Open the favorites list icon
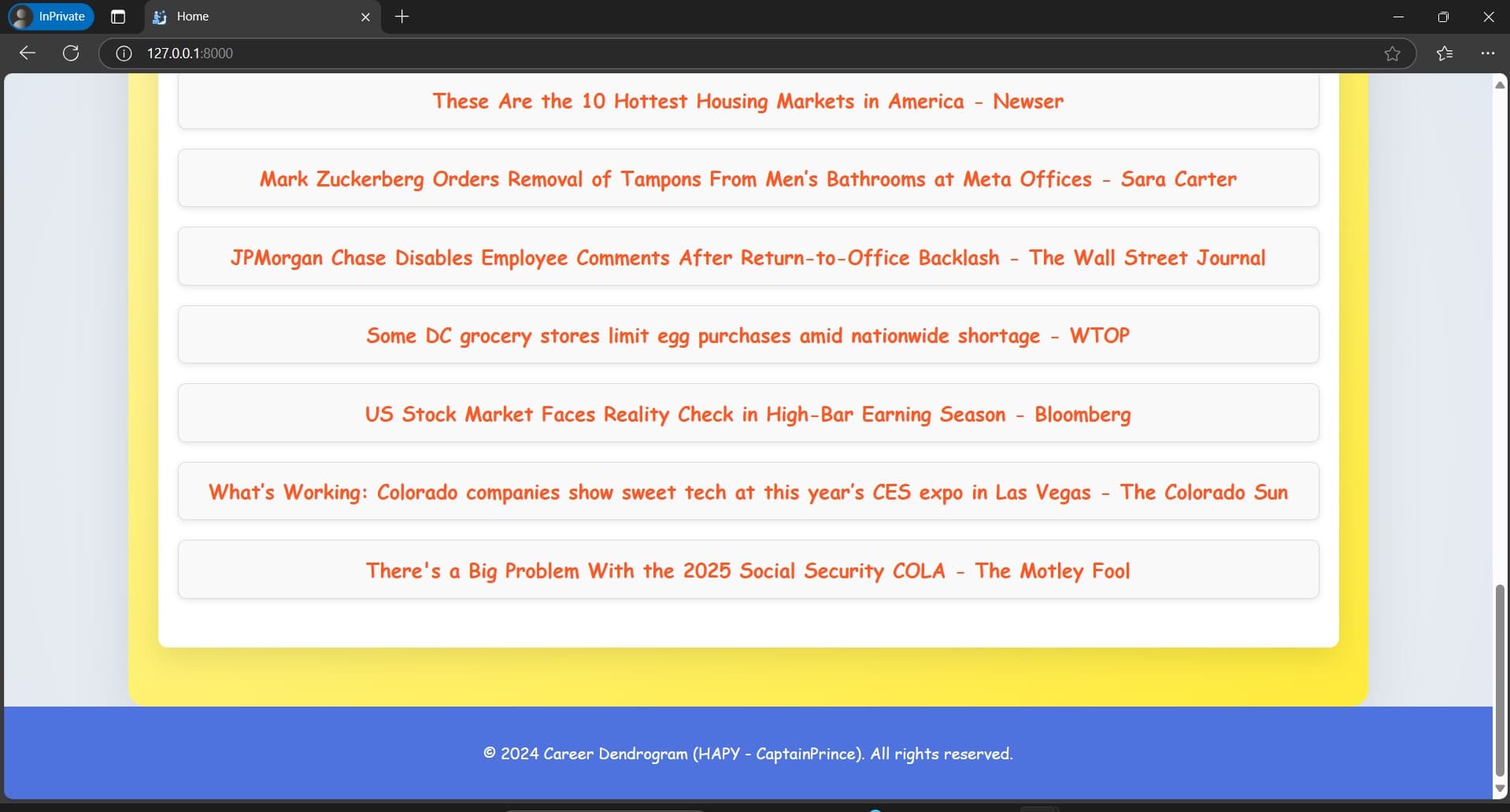This screenshot has height=812, width=1510. pos(1444,54)
